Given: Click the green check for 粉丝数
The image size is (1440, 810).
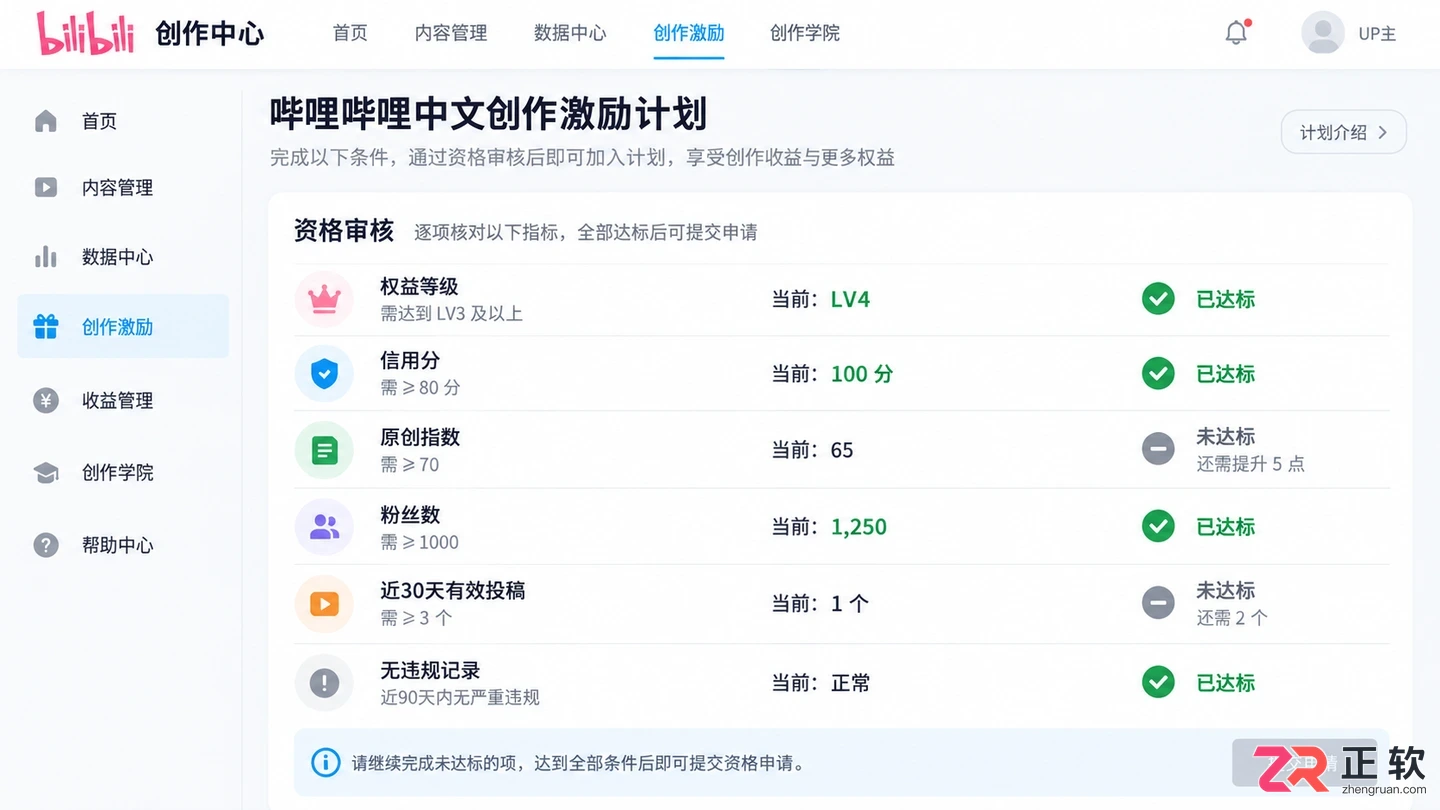Looking at the screenshot, I should pos(1158,526).
